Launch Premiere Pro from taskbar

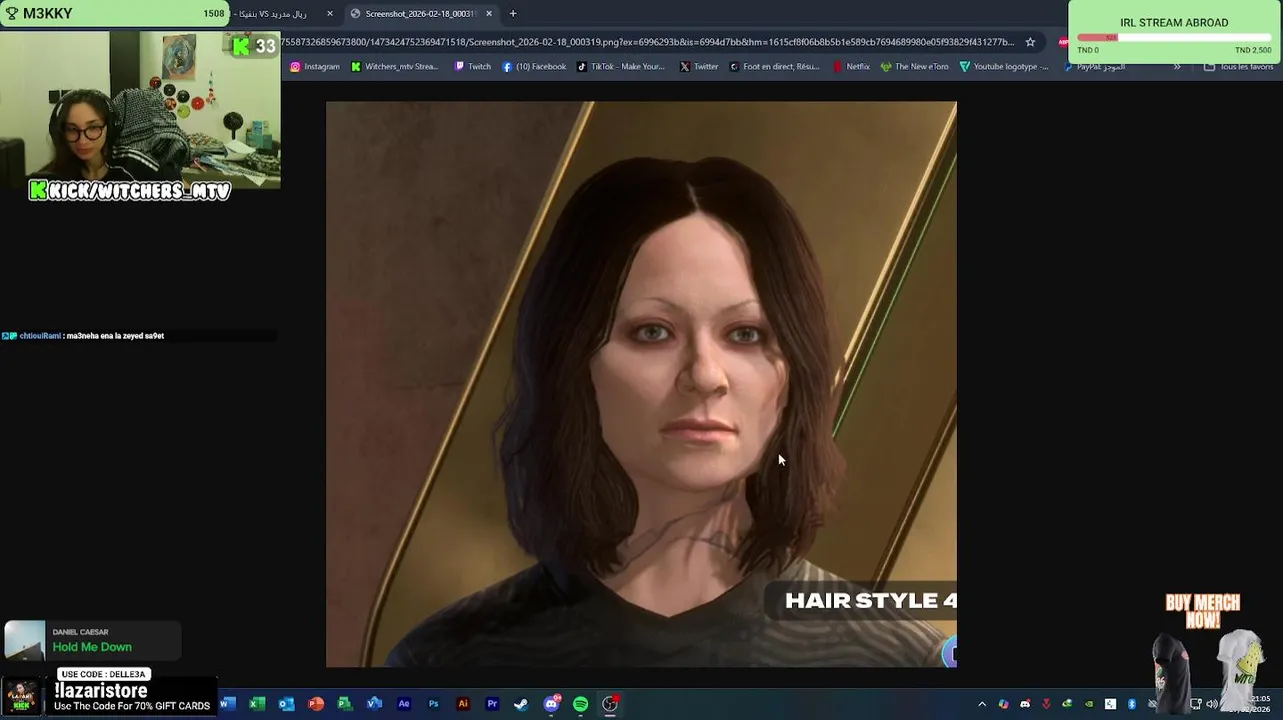coord(492,704)
